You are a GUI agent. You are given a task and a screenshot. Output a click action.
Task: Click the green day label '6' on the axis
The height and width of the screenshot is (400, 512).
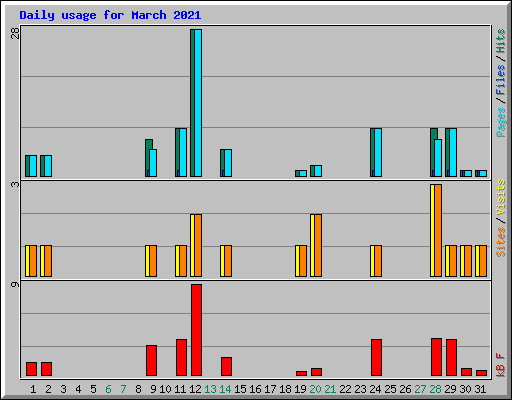pos(108,389)
